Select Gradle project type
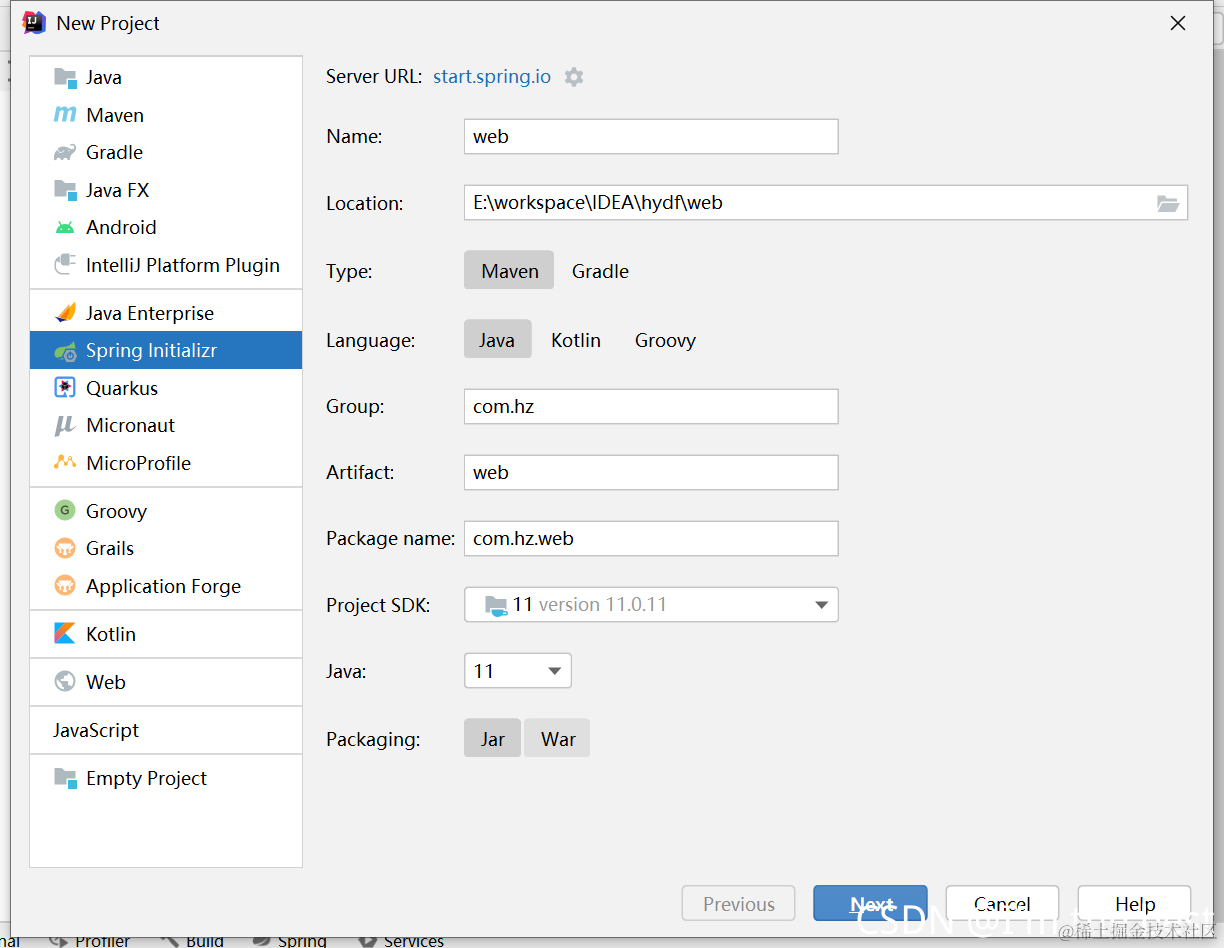This screenshot has width=1224, height=948. [x=600, y=271]
